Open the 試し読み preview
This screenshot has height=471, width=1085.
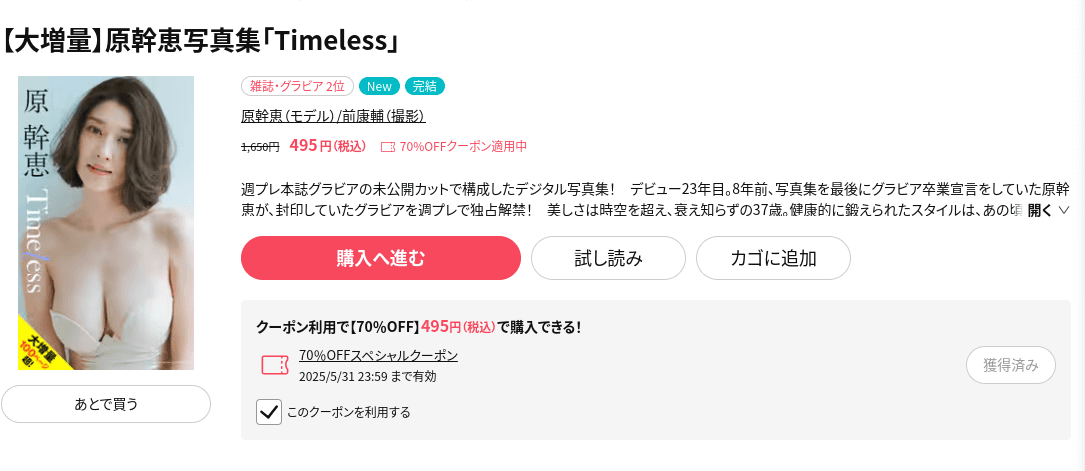(x=608, y=258)
